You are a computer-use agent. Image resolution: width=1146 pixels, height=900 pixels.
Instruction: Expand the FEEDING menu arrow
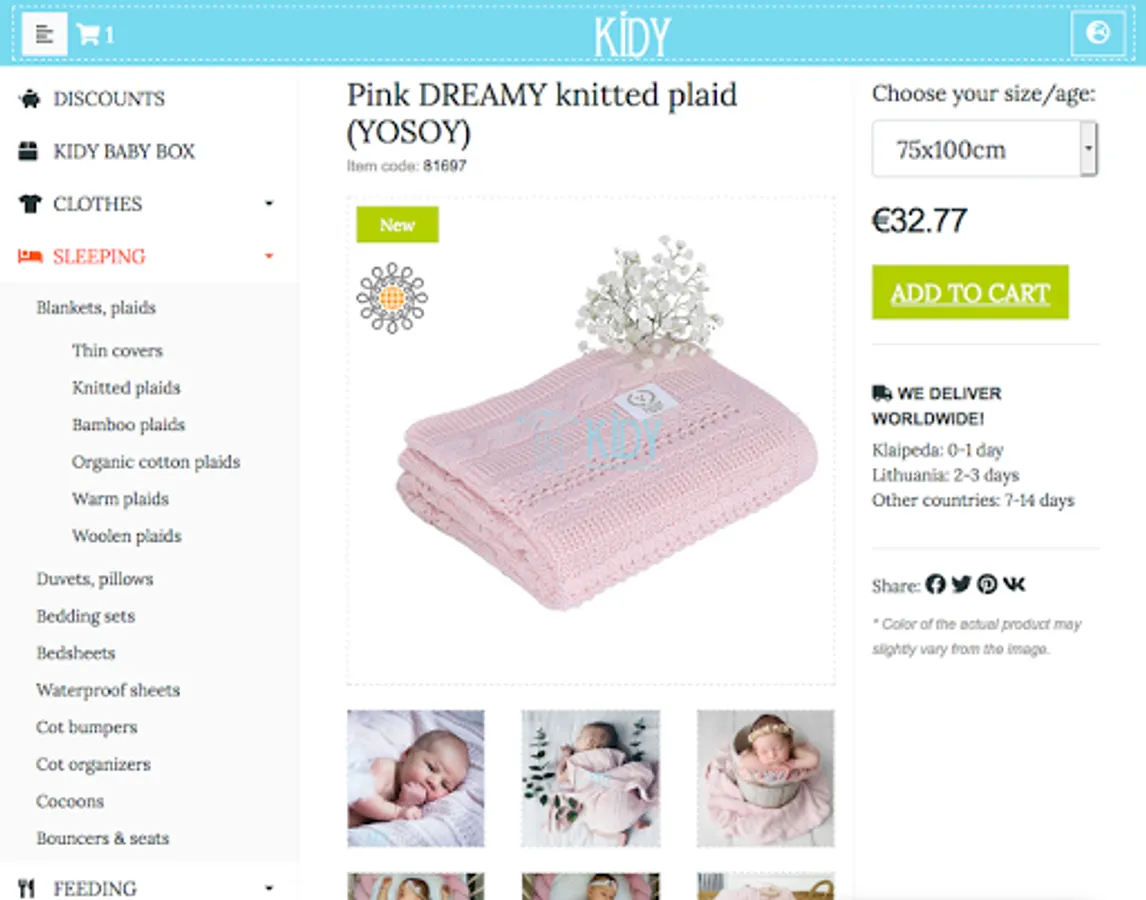[x=269, y=888]
